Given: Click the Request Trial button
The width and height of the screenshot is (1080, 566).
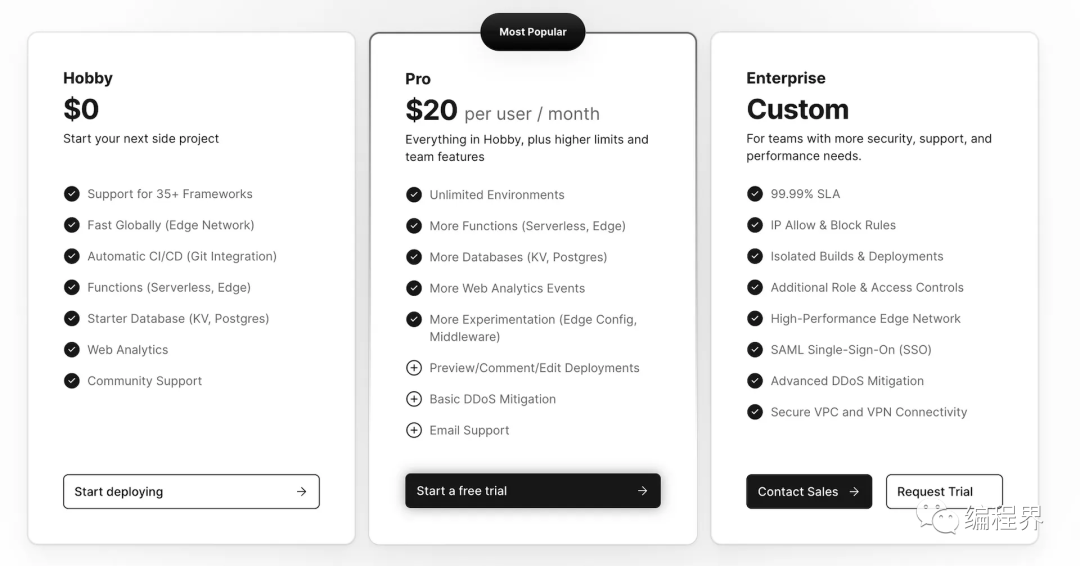Looking at the screenshot, I should click(x=944, y=492).
